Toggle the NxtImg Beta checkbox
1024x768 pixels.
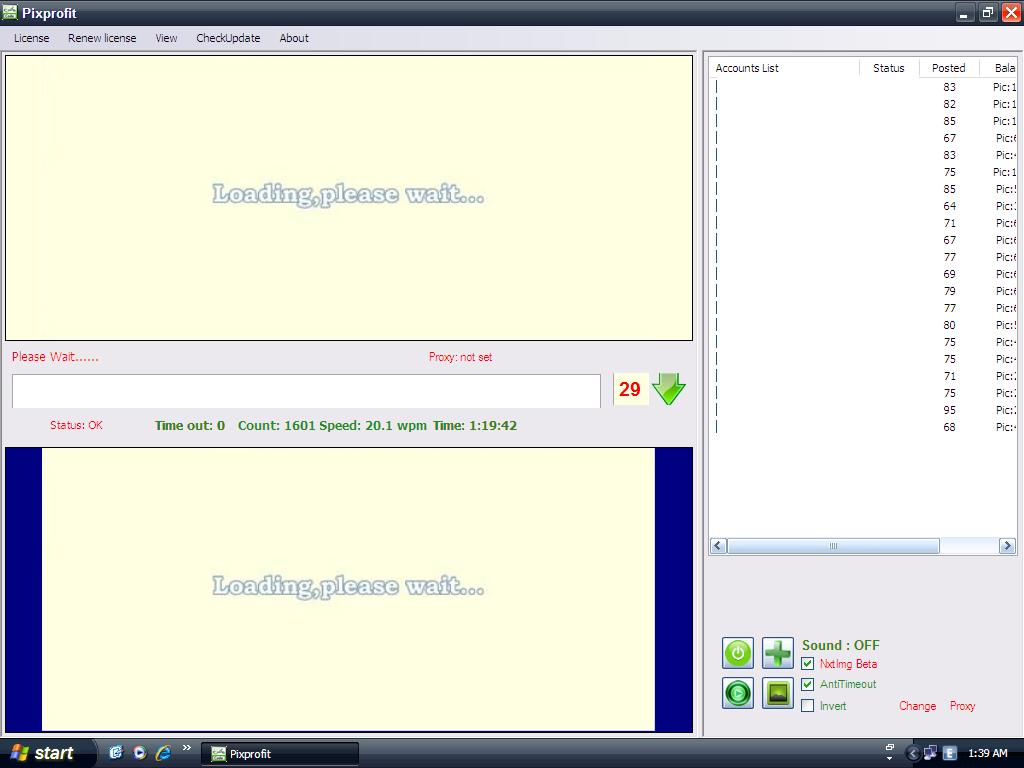coord(808,664)
